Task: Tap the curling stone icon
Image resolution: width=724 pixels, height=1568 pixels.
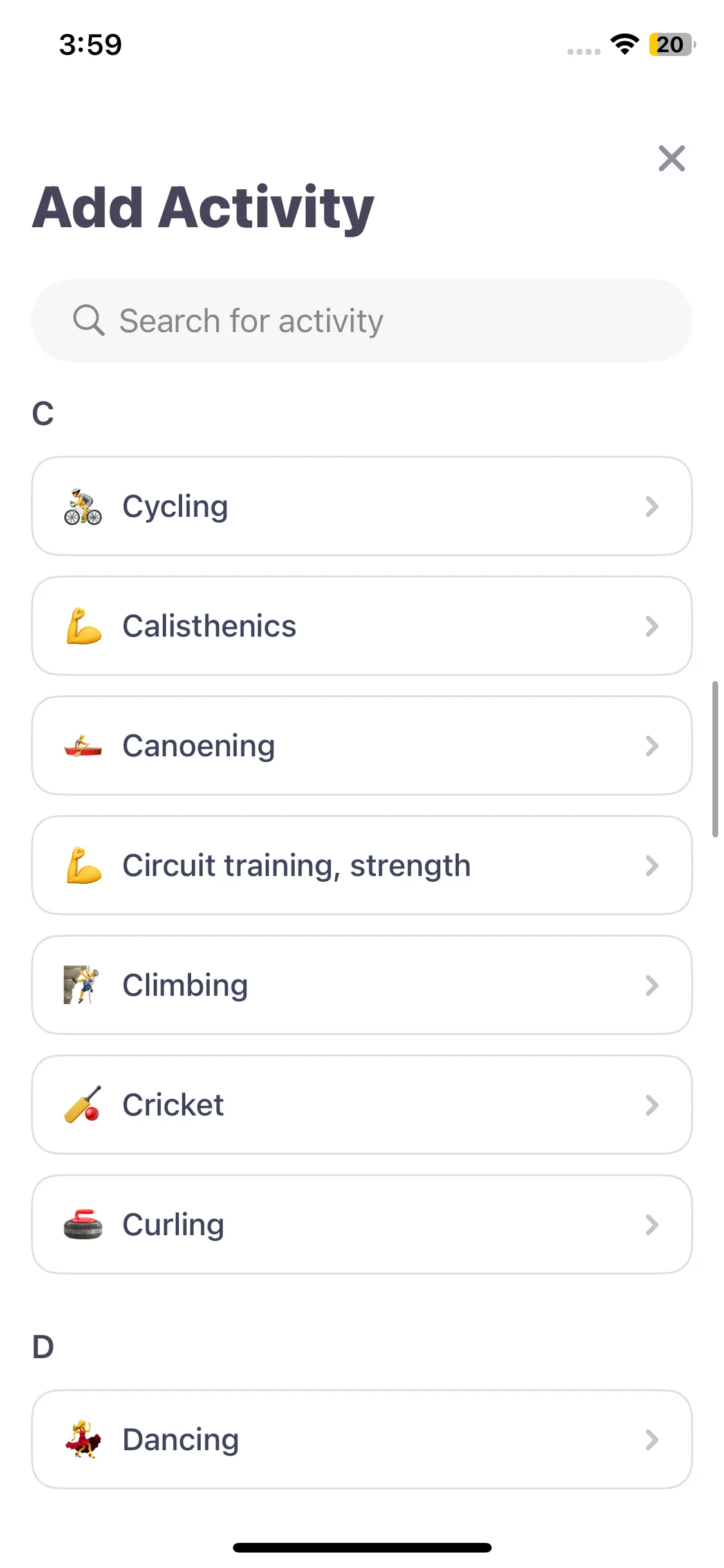Action: 83,1224
